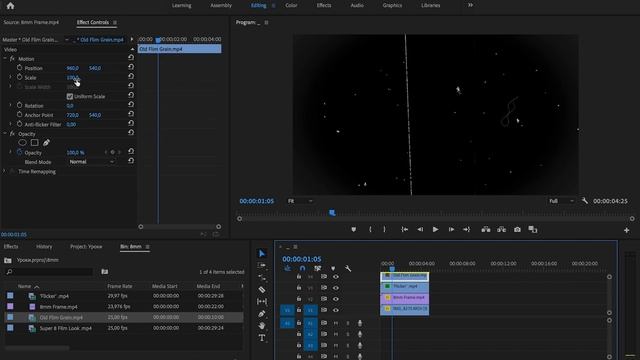
Task: Choose the free draw bezier mask pen
Action: pyautogui.click(x=46, y=142)
